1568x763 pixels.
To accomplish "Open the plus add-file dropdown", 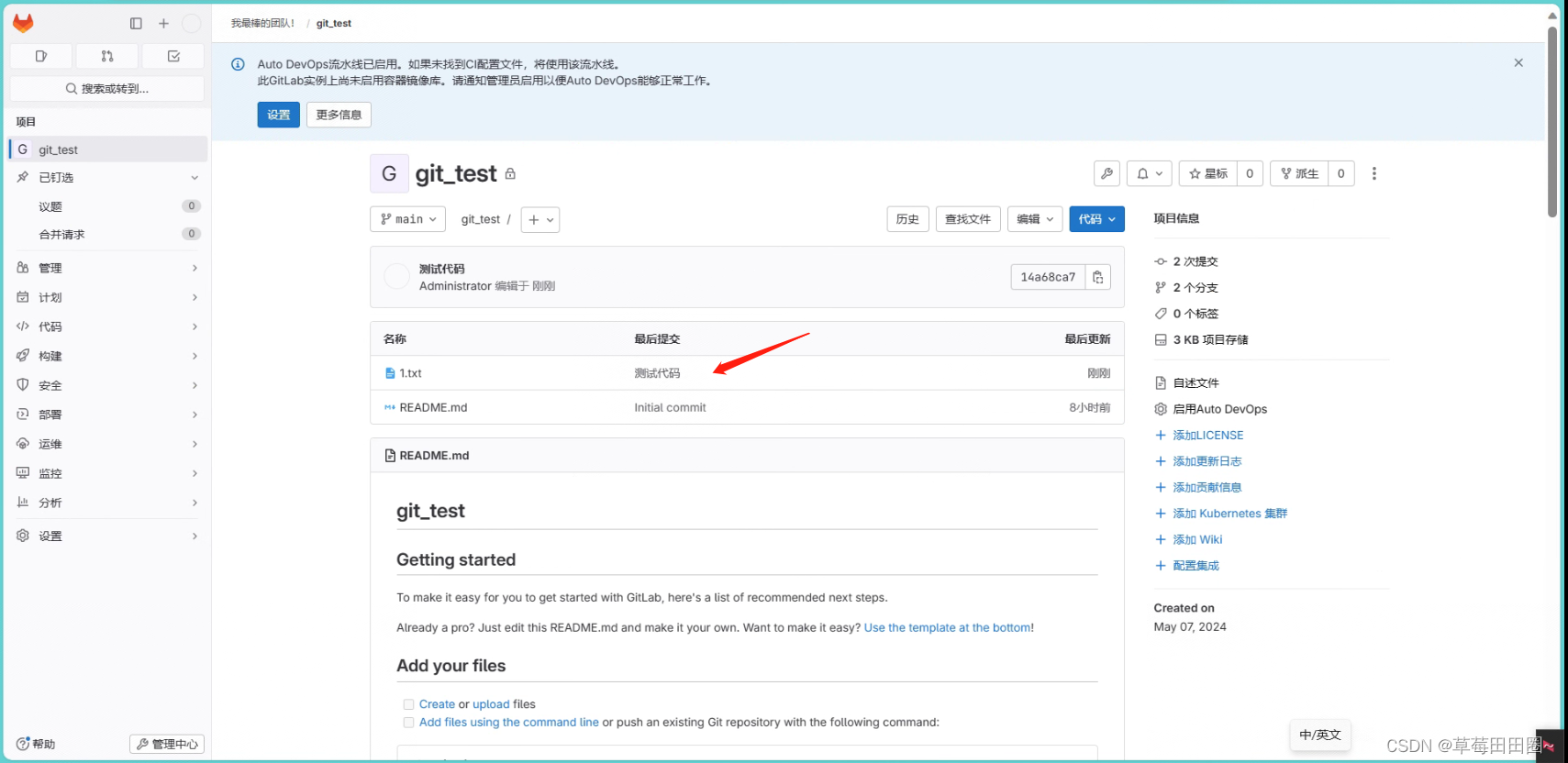I will (540, 219).
